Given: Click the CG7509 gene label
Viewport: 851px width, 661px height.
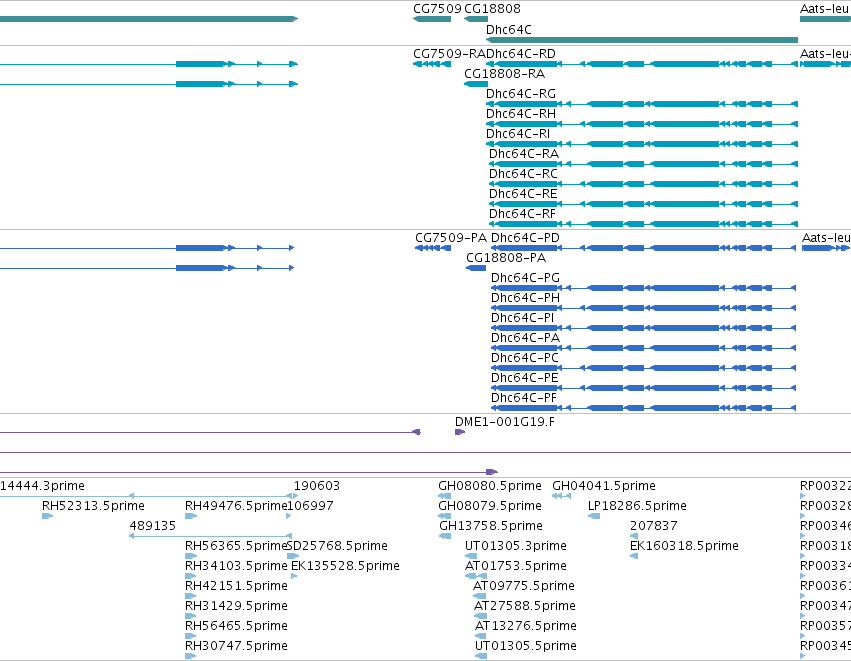Looking at the screenshot, I should click(437, 9).
